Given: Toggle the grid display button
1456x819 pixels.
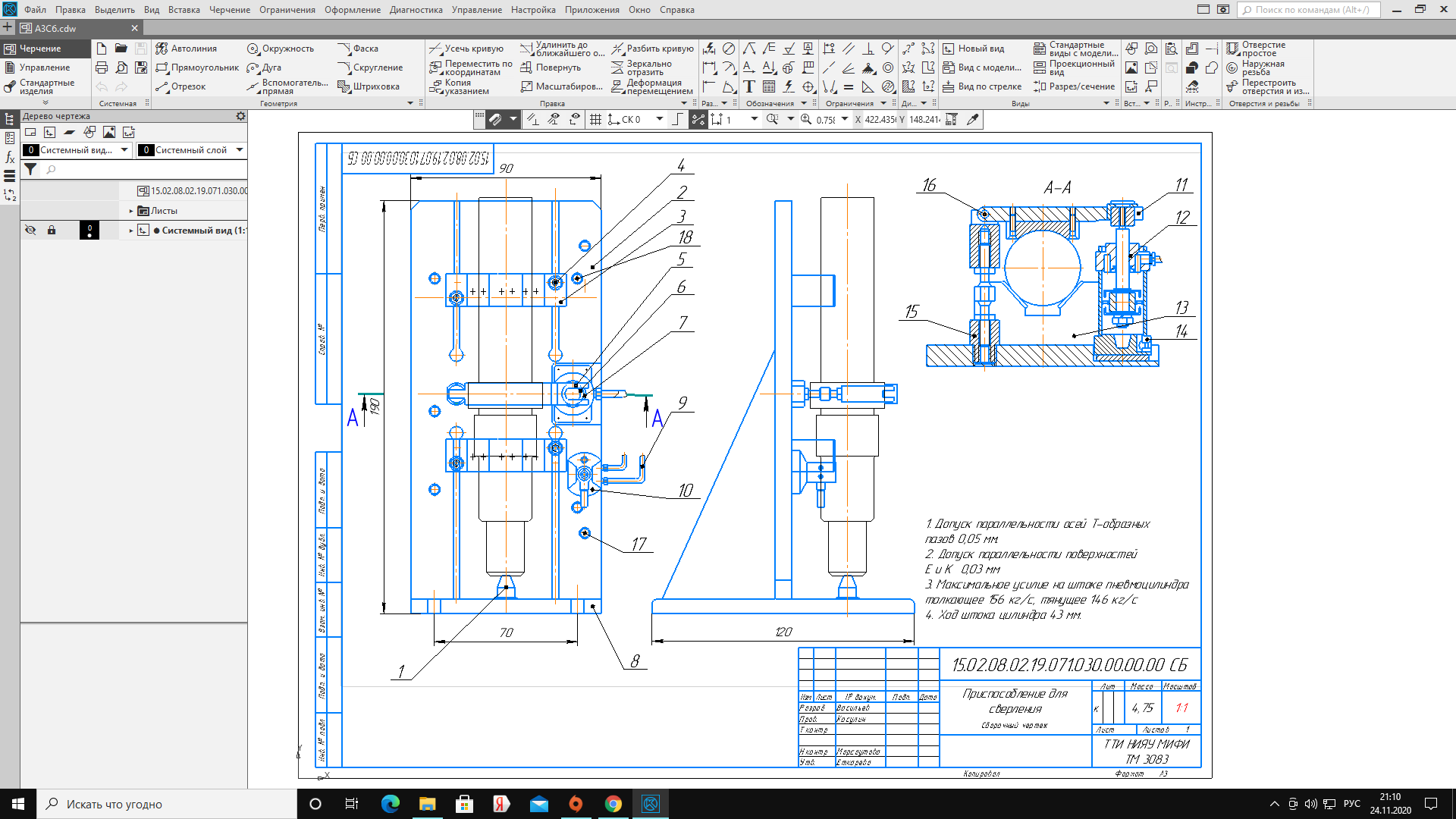Looking at the screenshot, I should (595, 119).
